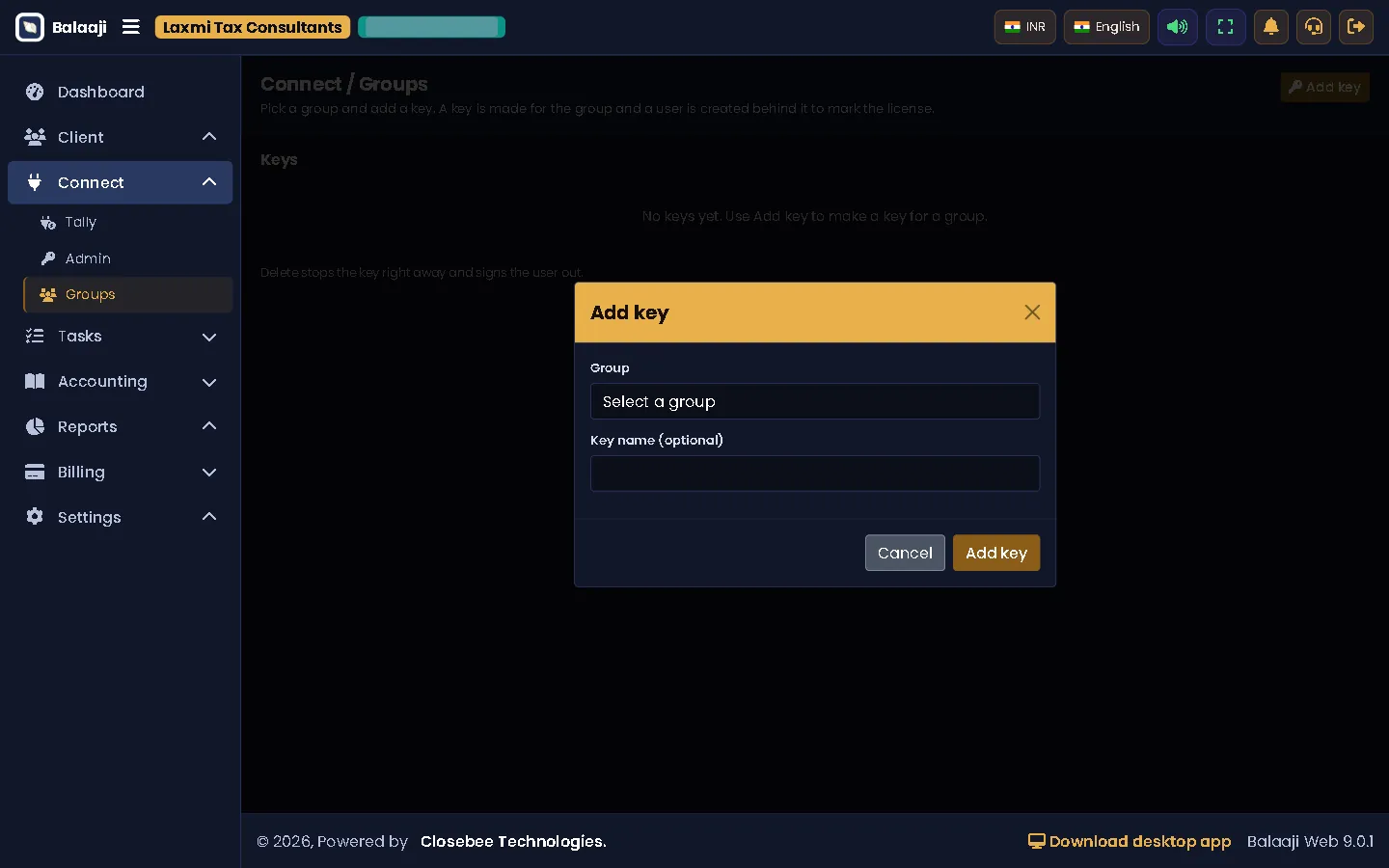Collapse the Connect section chevron
Screen dimensions: 1389x868
click(x=209, y=182)
